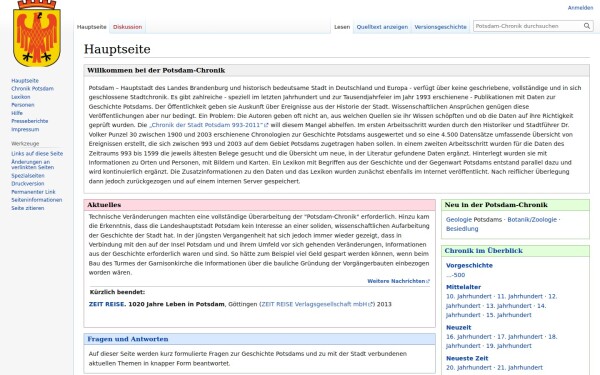Open the Quelltext anzeigen tab

click(382, 27)
